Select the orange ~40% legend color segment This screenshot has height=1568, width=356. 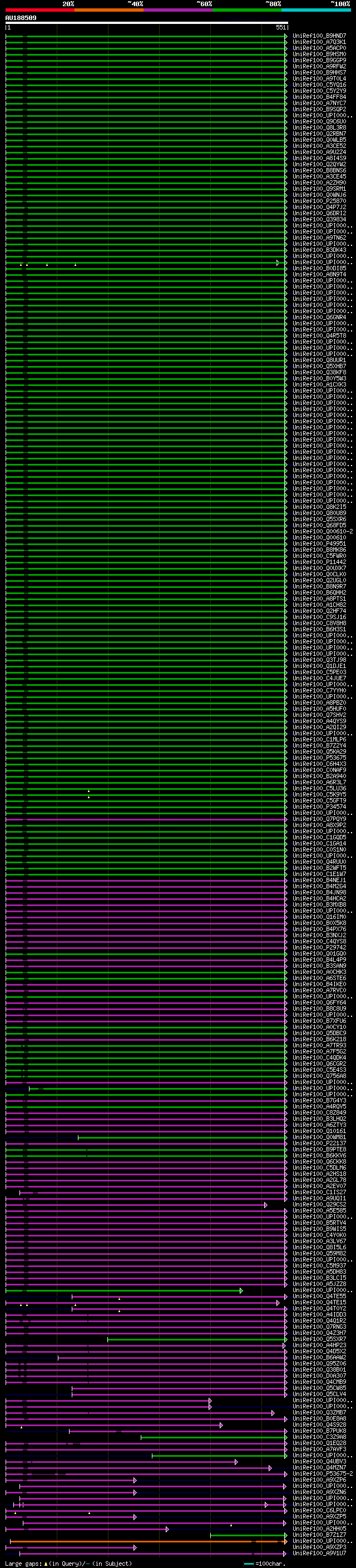[109, 10]
